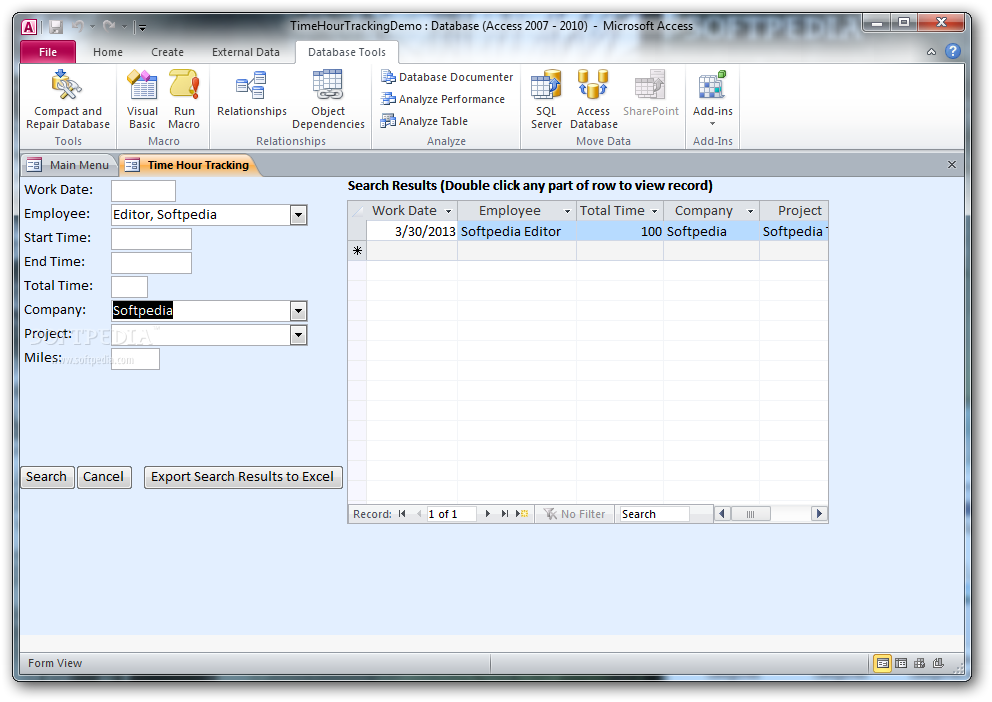Select the new record row selector
The image size is (992, 702).
pyautogui.click(x=357, y=251)
